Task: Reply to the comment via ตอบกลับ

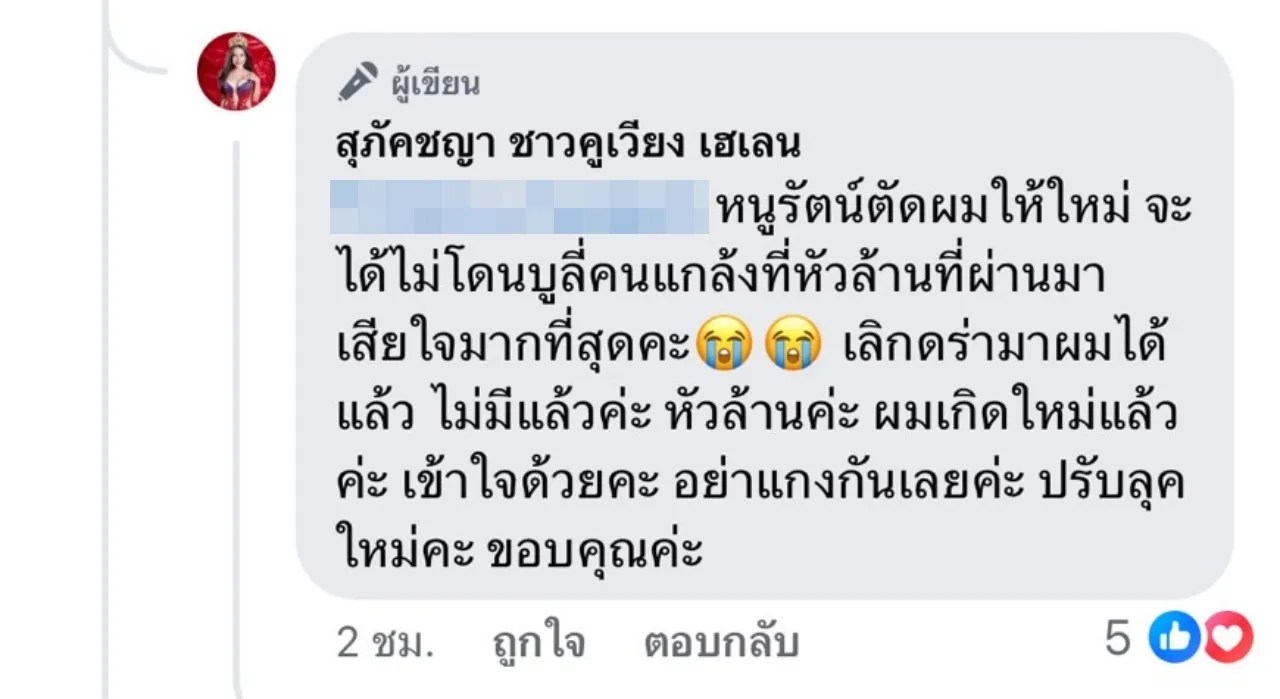Action: point(721,642)
